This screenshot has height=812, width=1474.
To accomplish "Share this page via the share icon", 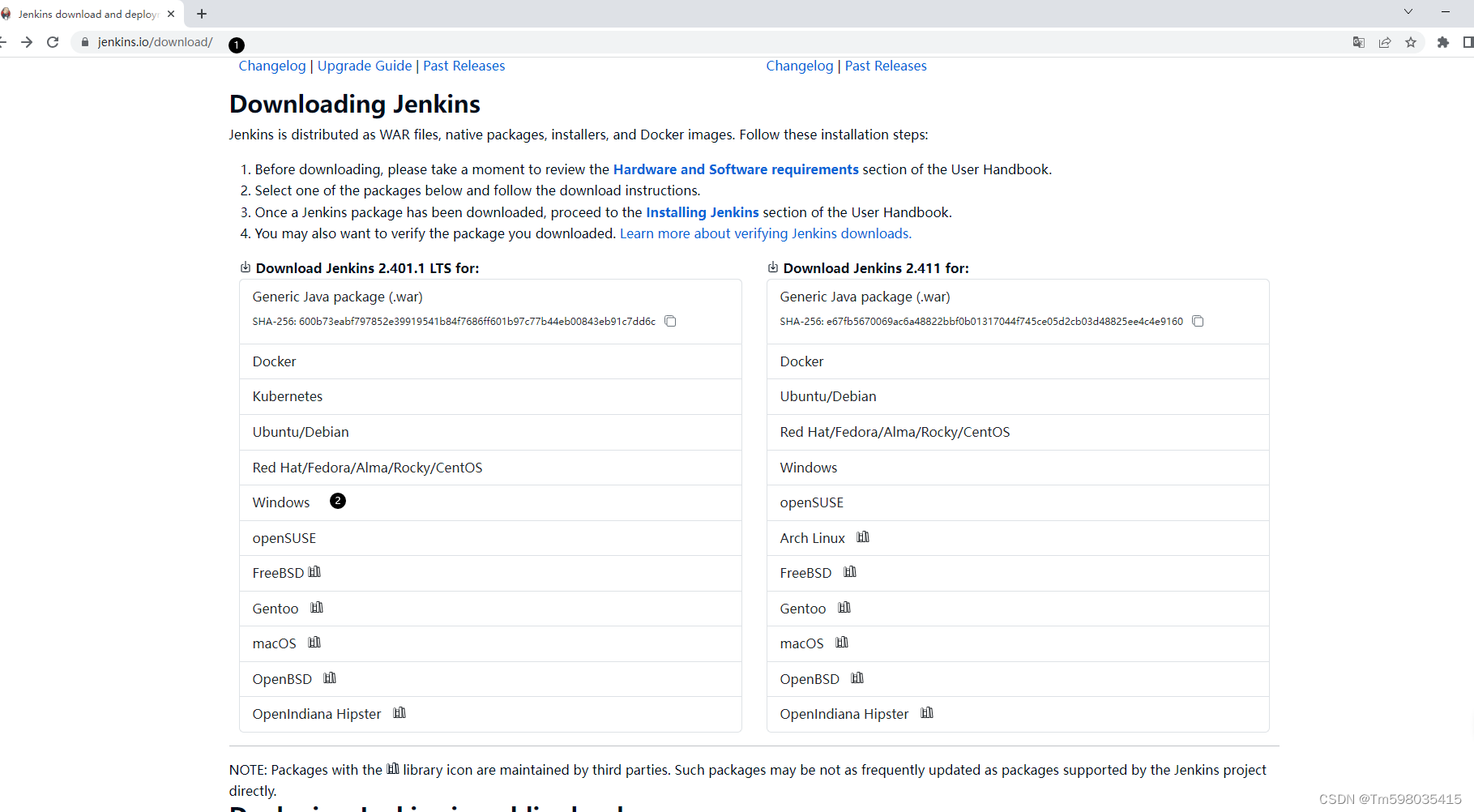I will click(x=1385, y=42).
